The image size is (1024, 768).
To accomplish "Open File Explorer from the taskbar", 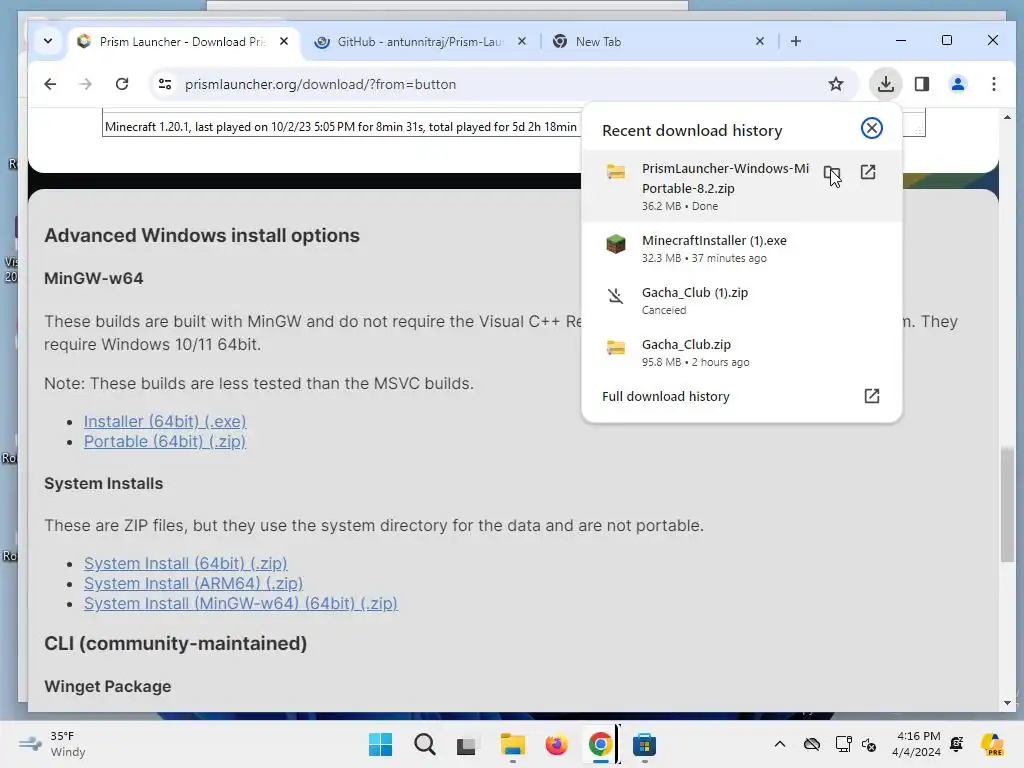I will (x=513, y=744).
